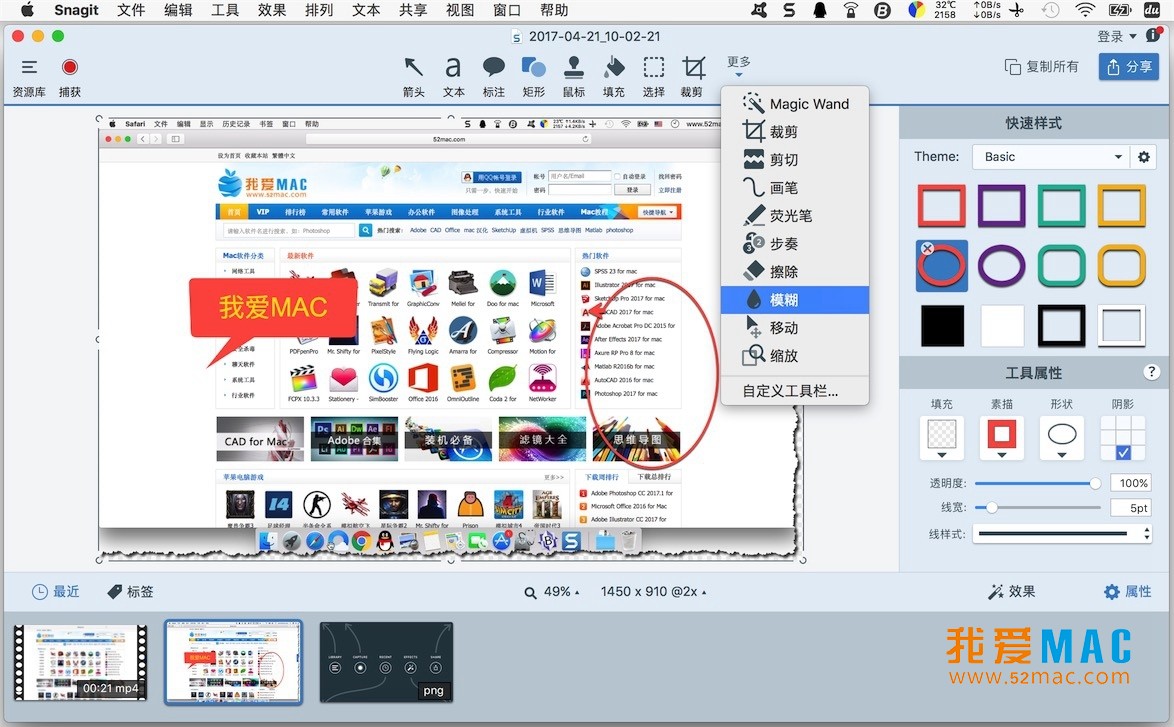Open the quick style theme settings gear
Image resolution: width=1174 pixels, height=727 pixels.
tap(1143, 156)
